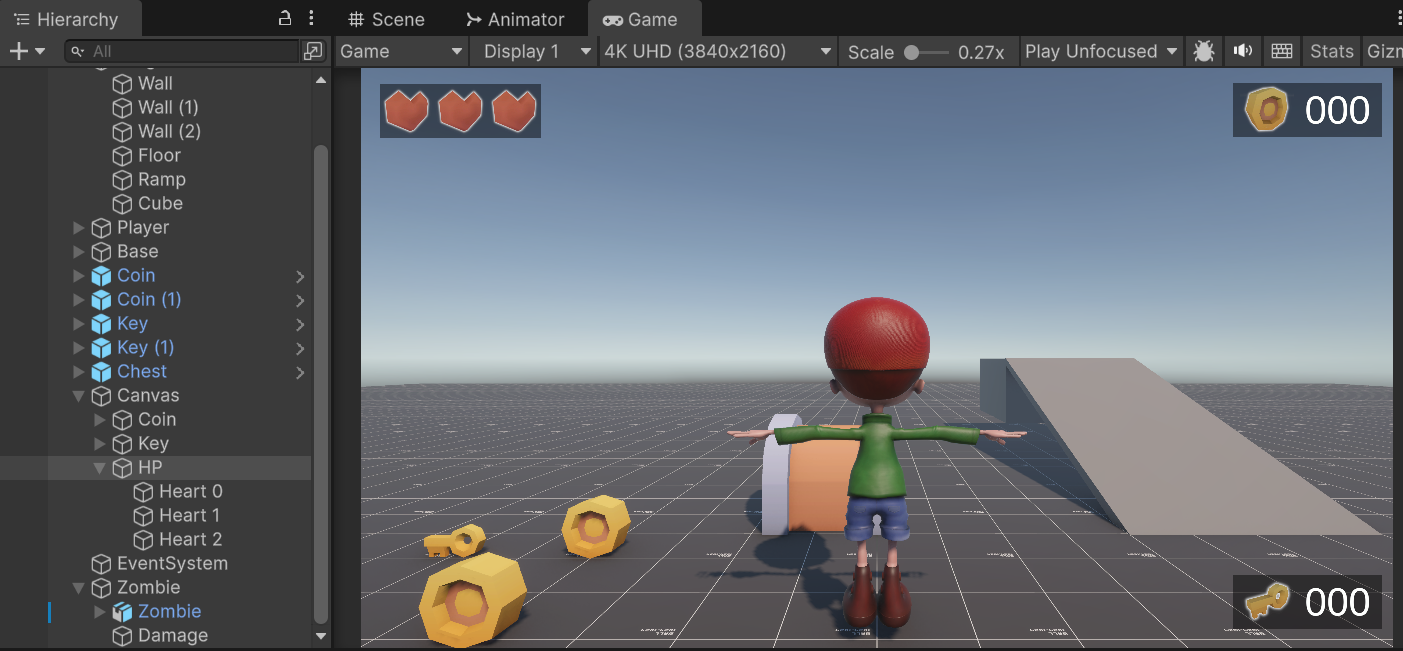Toggle the keyboard shortcuts icon in Game toolbar
This screenshot has width=1403, height=651.
pos(1281,51)
